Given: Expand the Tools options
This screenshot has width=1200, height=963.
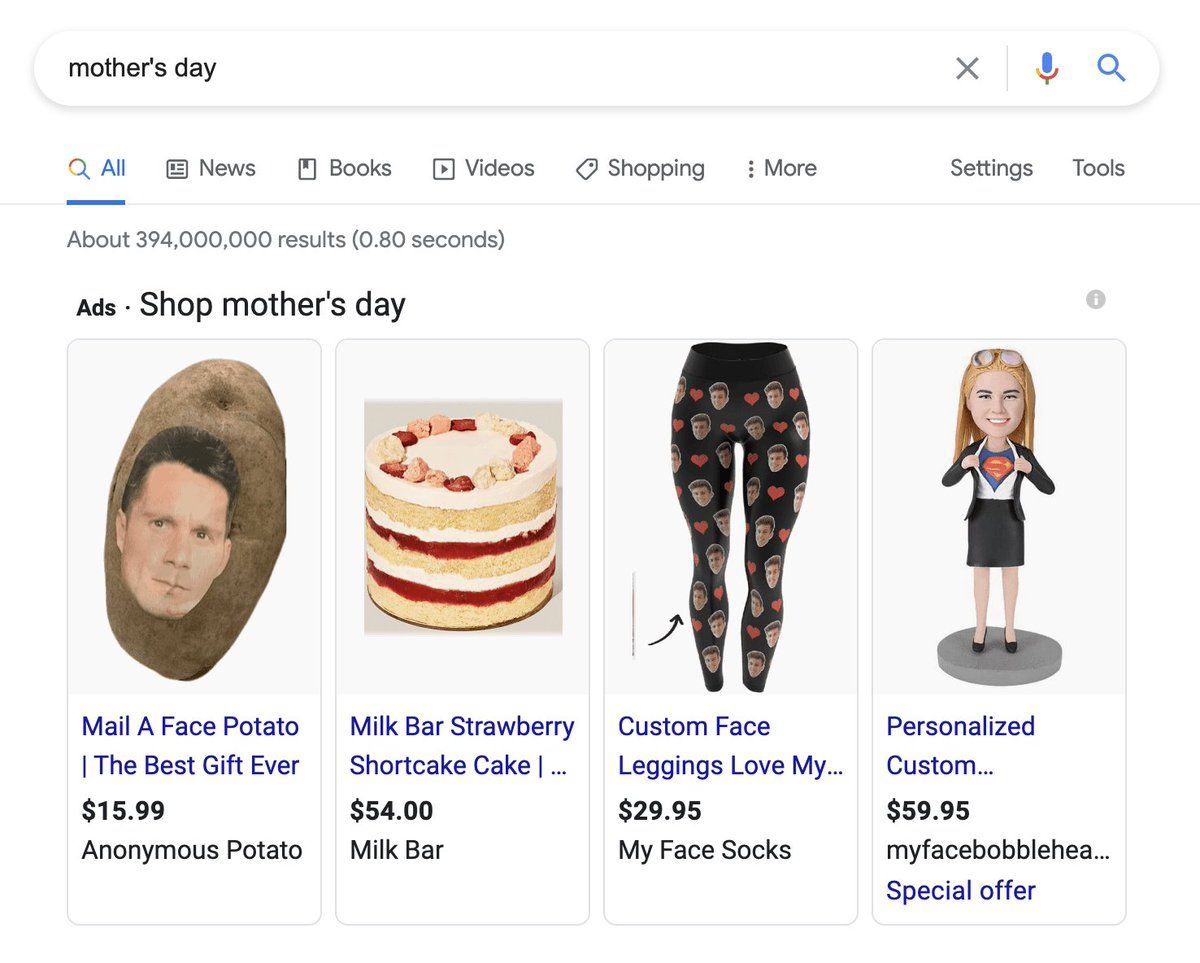Looking at the screenshot, I should click(1098, 168).
